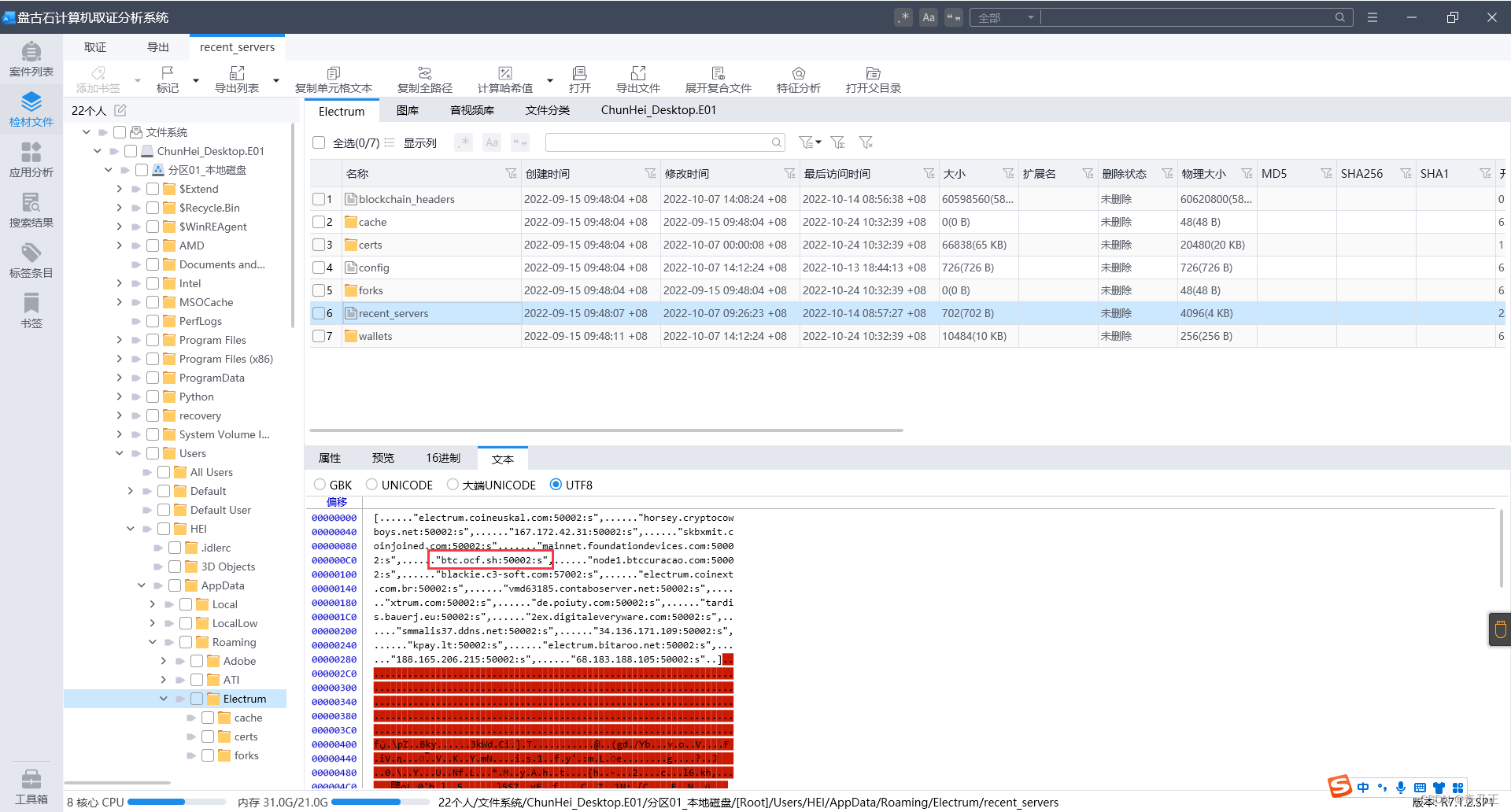This screenshot has width=1511, height=812.
Task: Tick the 全选(0/7) checkbox
Action: coord(319,142)
